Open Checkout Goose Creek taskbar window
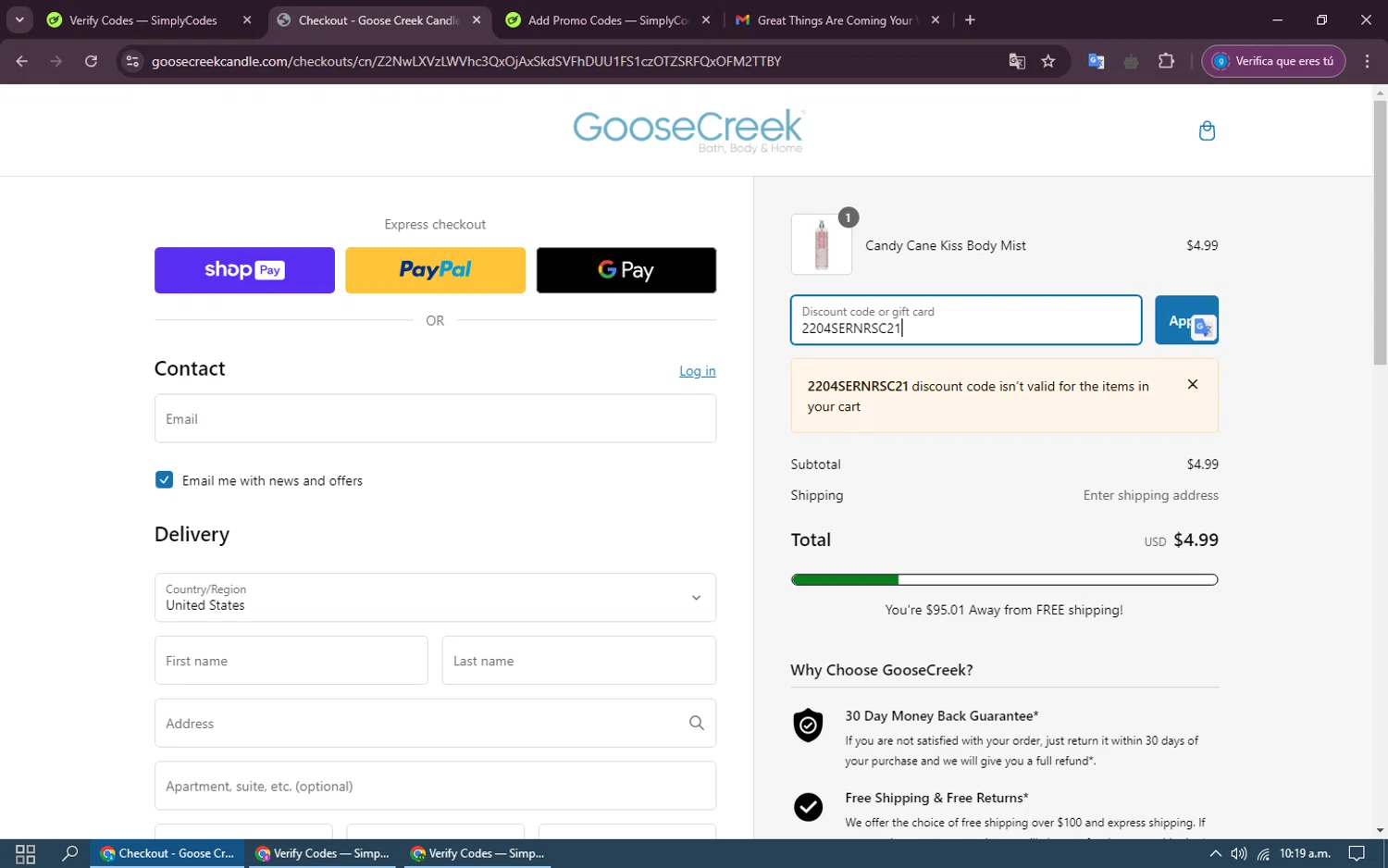The image size is (1388, 868). tap(167, 853)
